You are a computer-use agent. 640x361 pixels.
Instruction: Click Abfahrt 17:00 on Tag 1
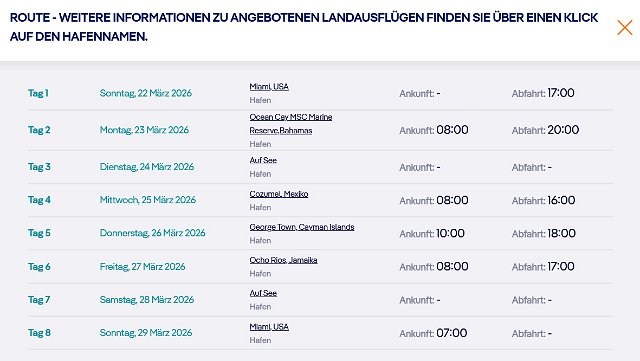543,93
